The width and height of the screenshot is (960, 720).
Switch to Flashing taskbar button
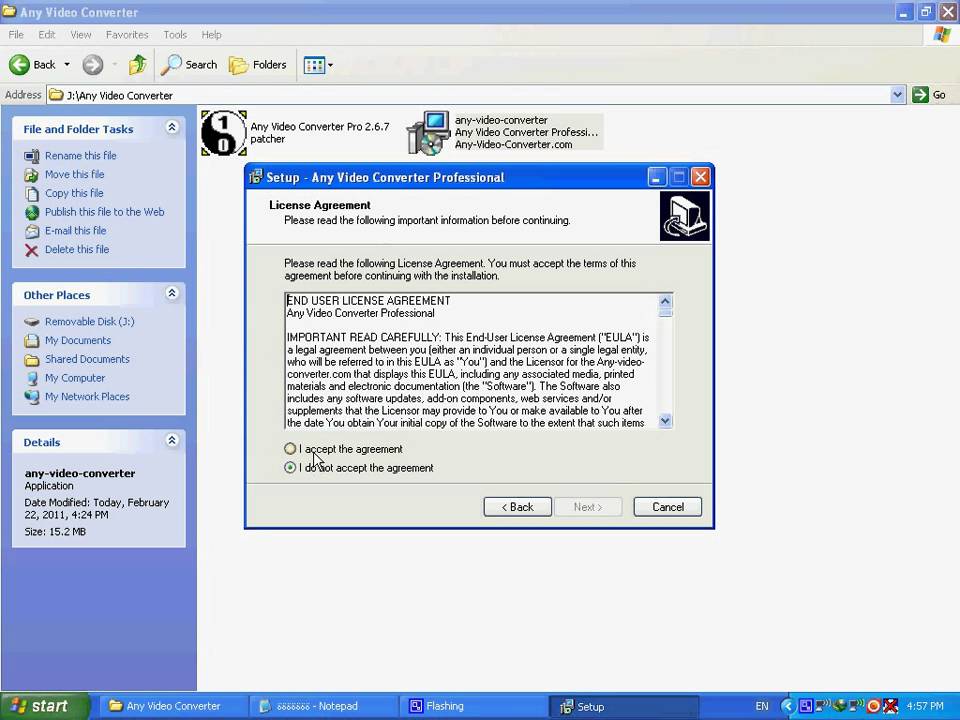click(473, 706)
